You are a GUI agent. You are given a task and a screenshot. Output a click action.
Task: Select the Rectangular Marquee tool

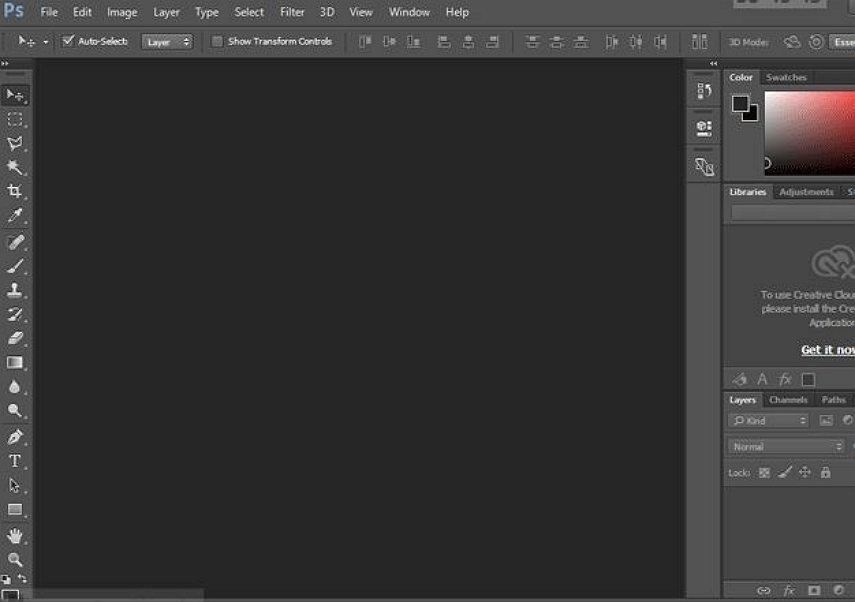point(15,119)
